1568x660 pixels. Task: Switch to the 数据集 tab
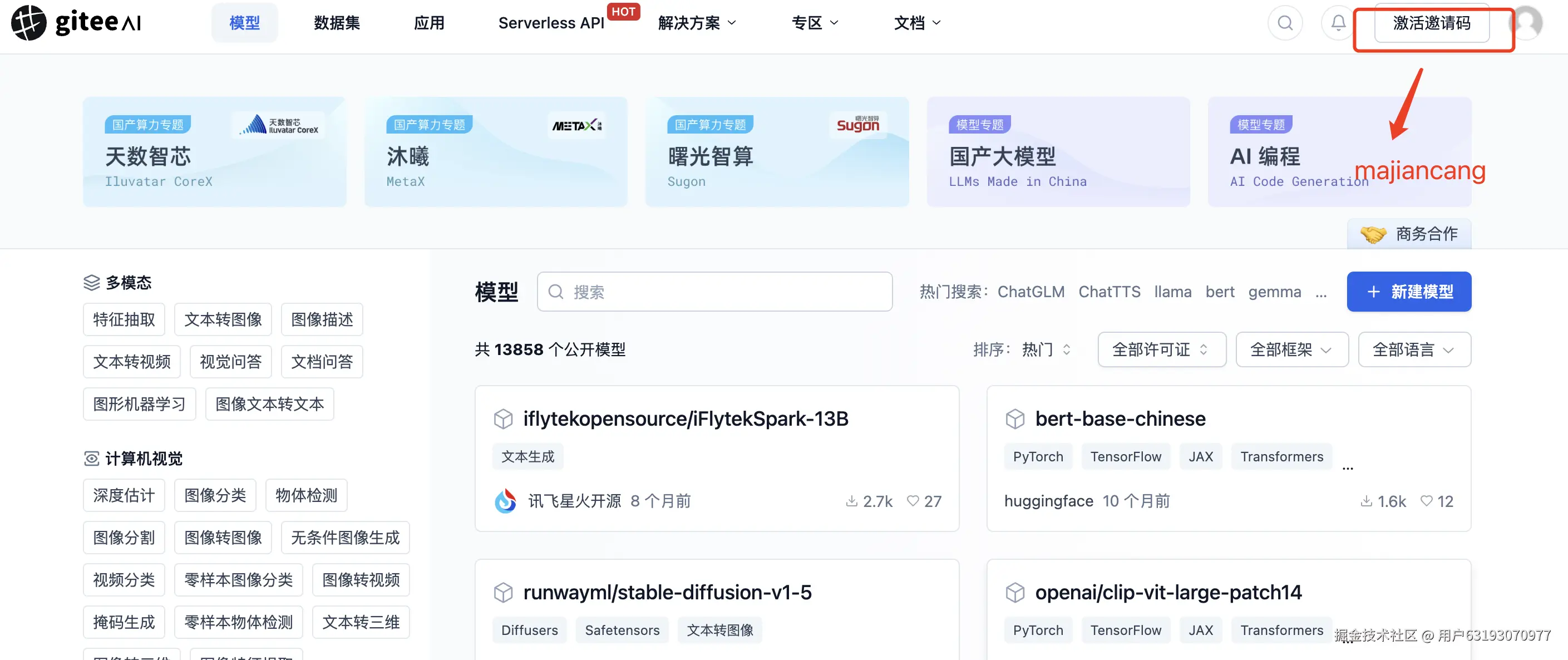(337, 23)
